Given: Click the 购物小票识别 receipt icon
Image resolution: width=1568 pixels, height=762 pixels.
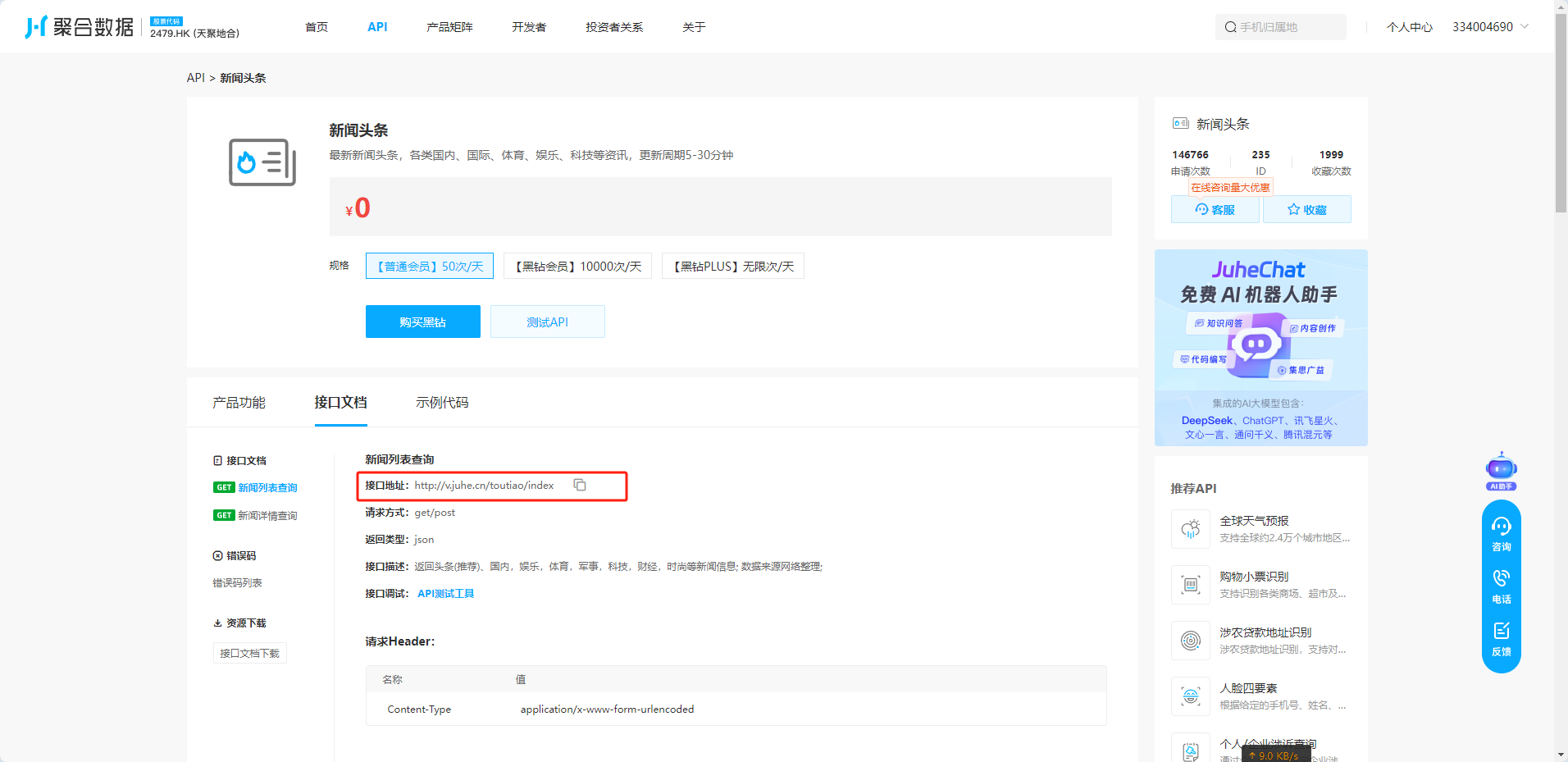Looking at the screenshot, I should click(x=1191, y=585).
